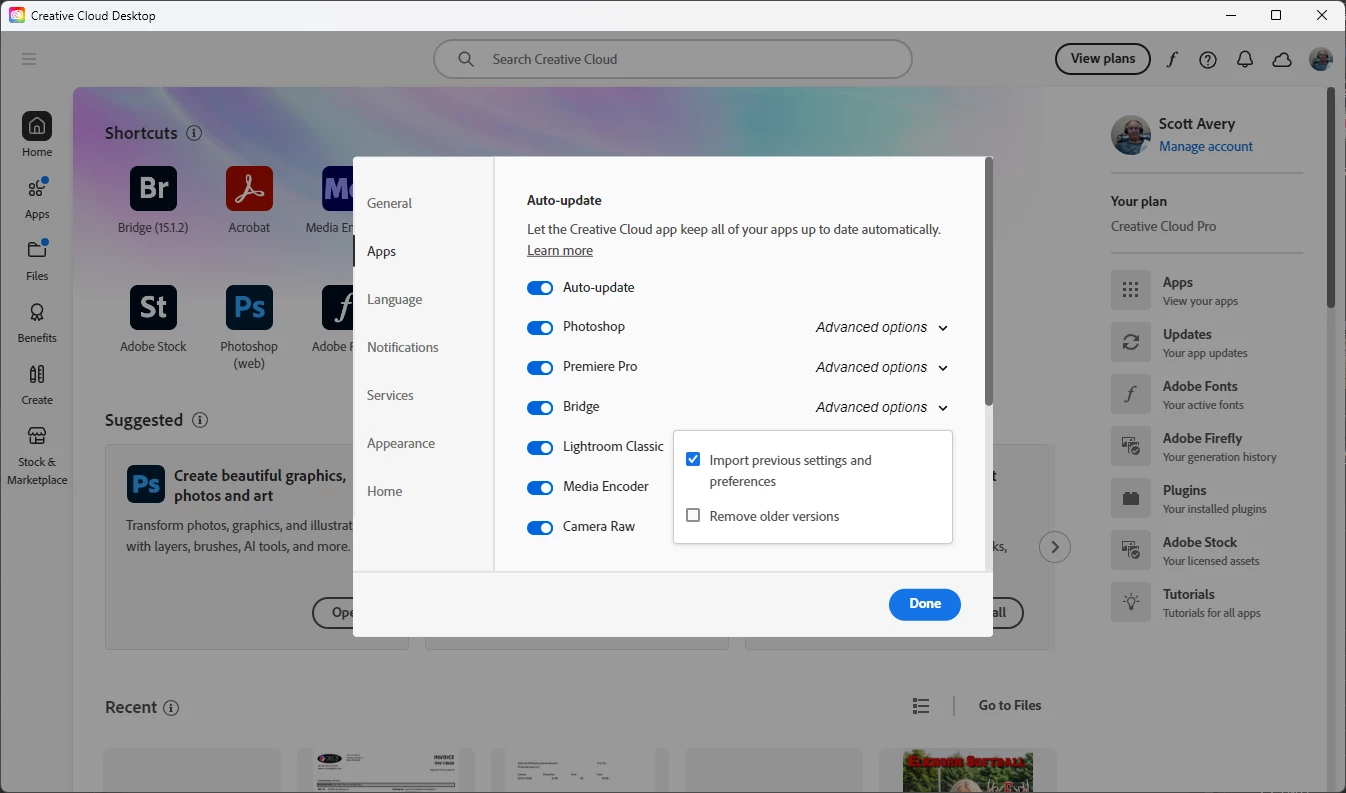Launch the Acrobat shortcut icon
Image resolution: width=1346 pixels, height=793 pixels.
coord(249,190)
